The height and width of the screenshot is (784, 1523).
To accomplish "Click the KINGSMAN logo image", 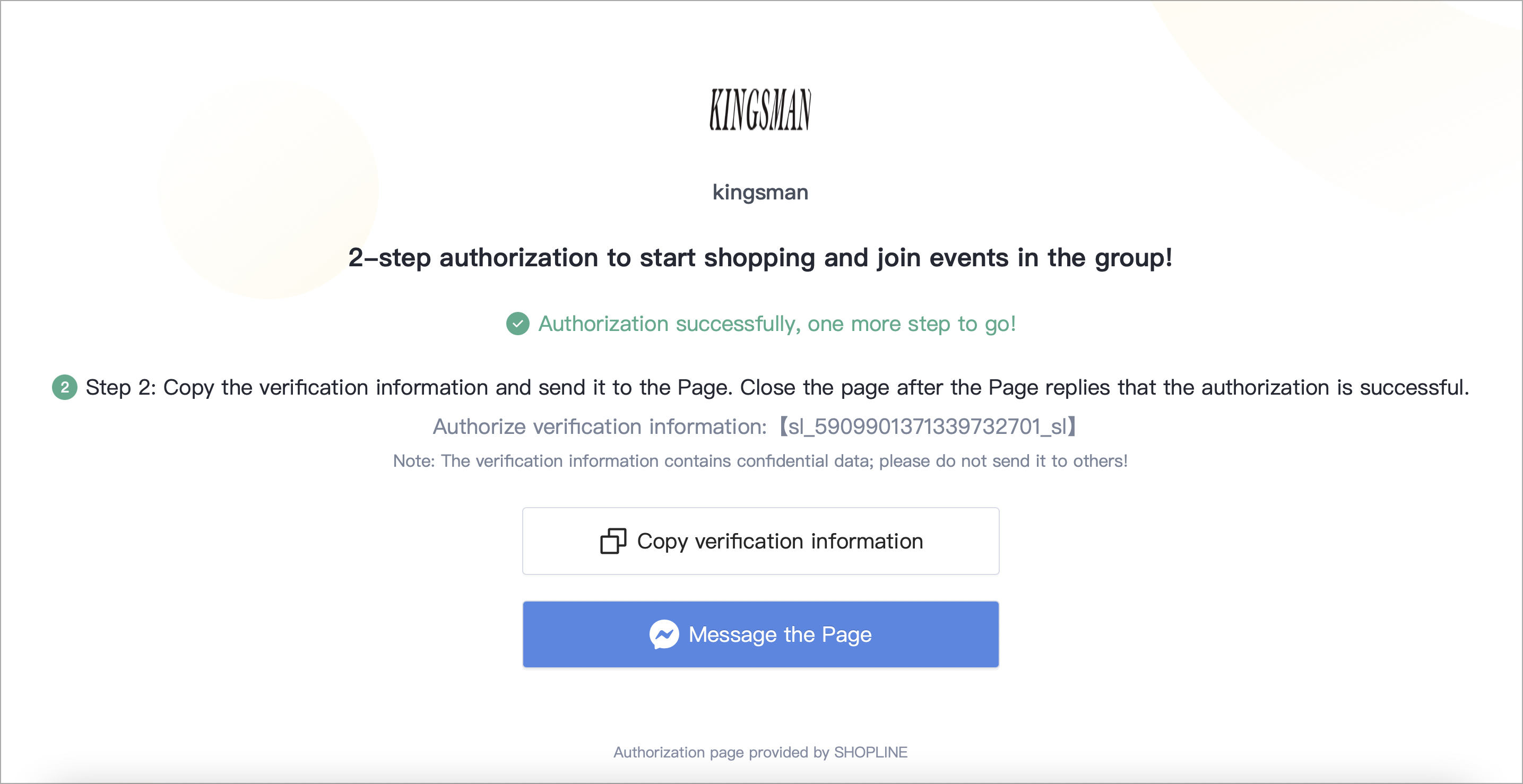I will [760, 109].
